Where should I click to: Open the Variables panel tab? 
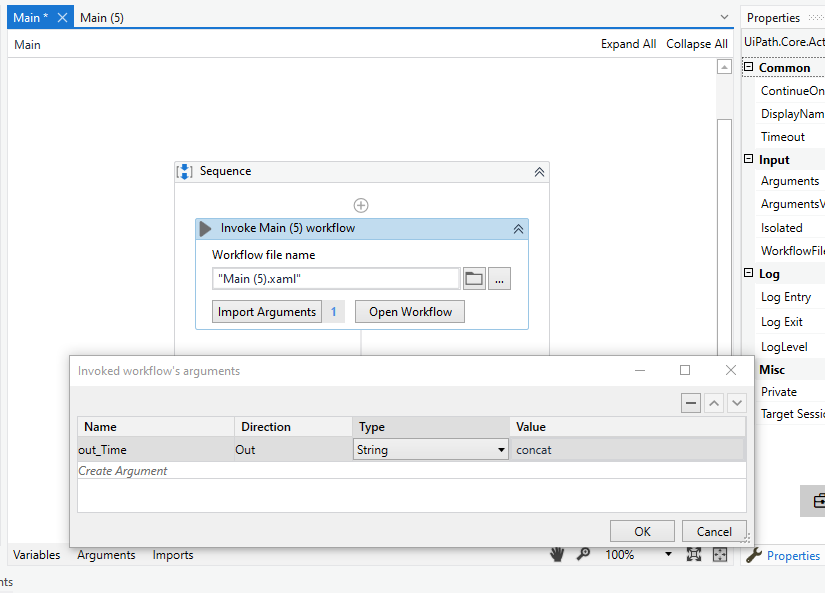(x=37, y=555)
